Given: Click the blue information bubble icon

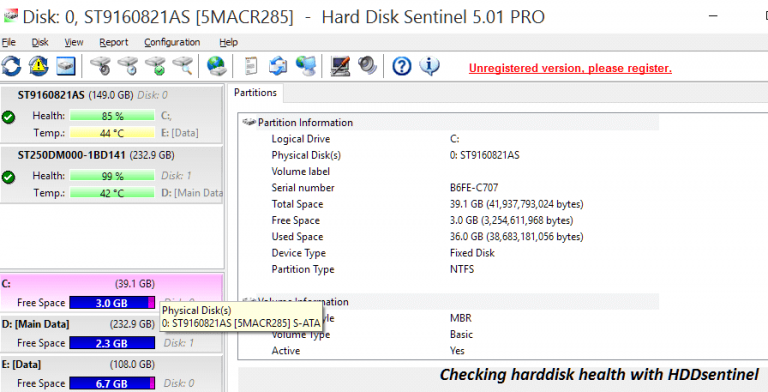Looking at the screenshot, I should point(430,66).
